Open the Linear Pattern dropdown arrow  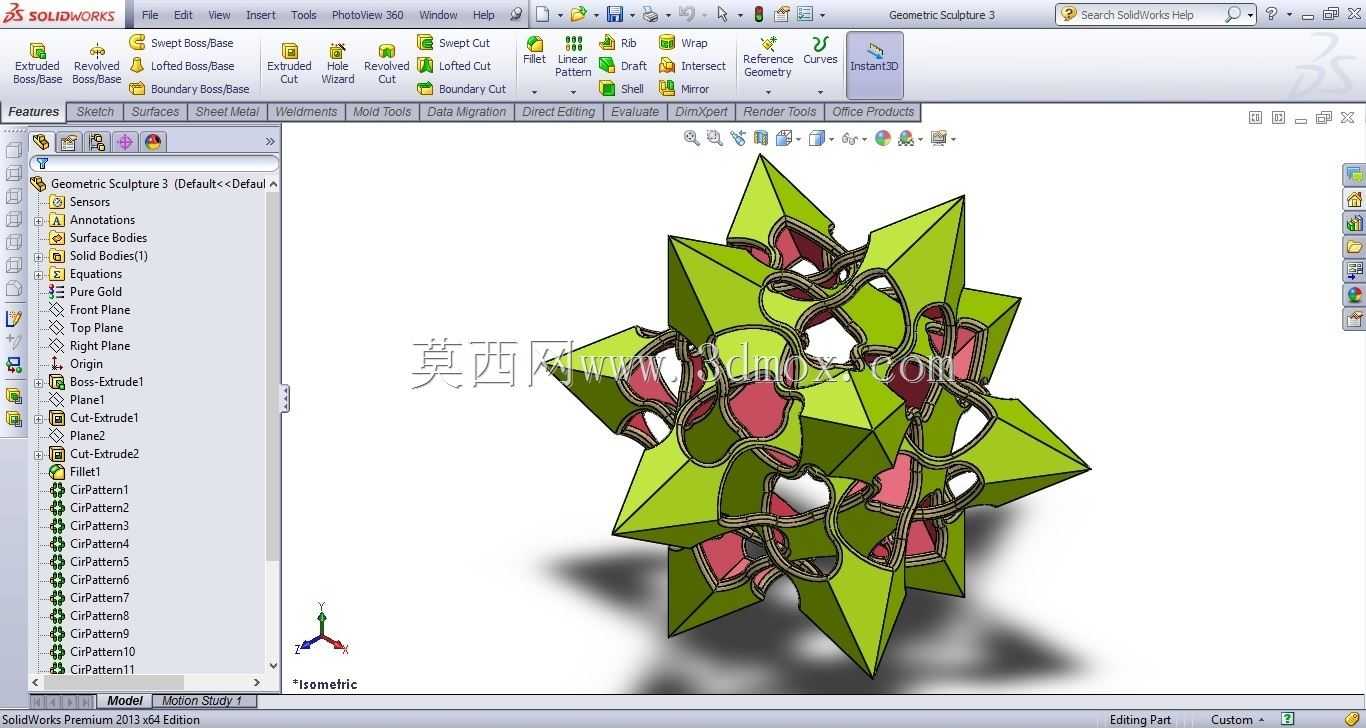pos(573,92)
